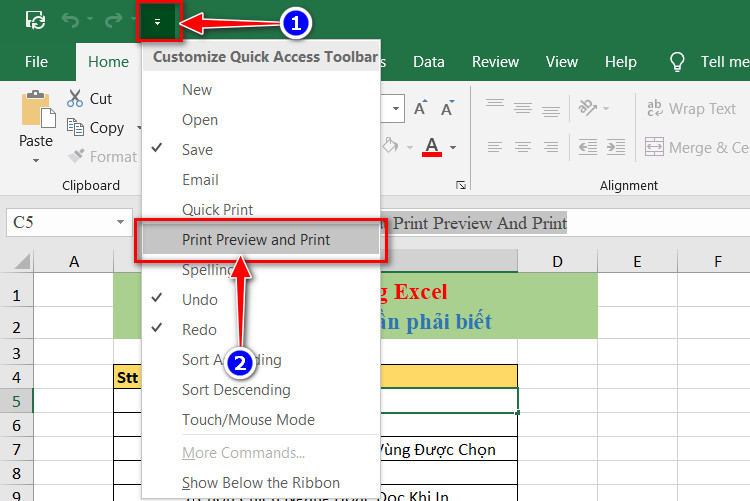This screenshot has width=750, height=501.
Task: Switch to the Home tab
Action: (108, 62)
